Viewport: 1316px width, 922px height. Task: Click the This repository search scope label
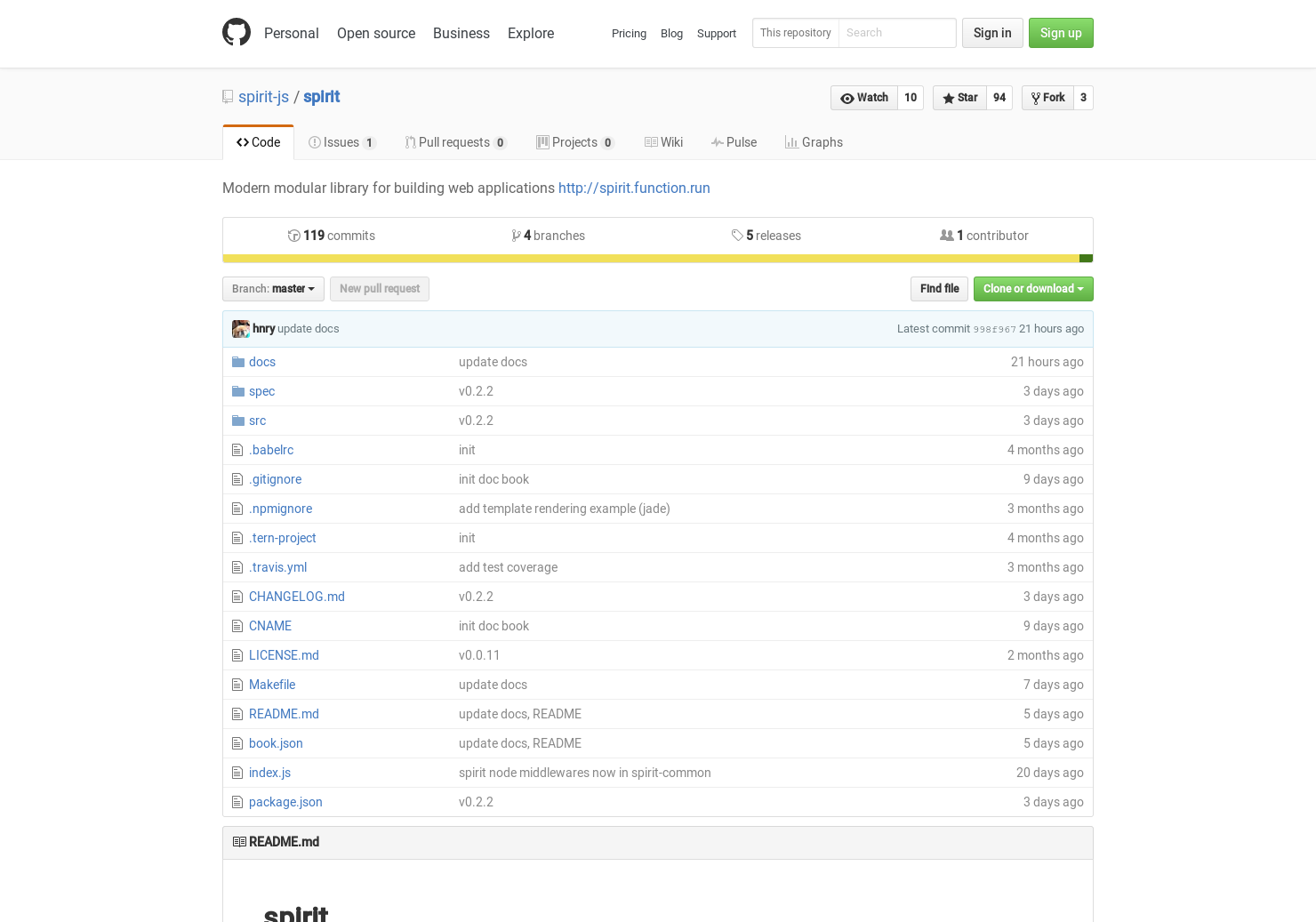(x=796, y=33)
